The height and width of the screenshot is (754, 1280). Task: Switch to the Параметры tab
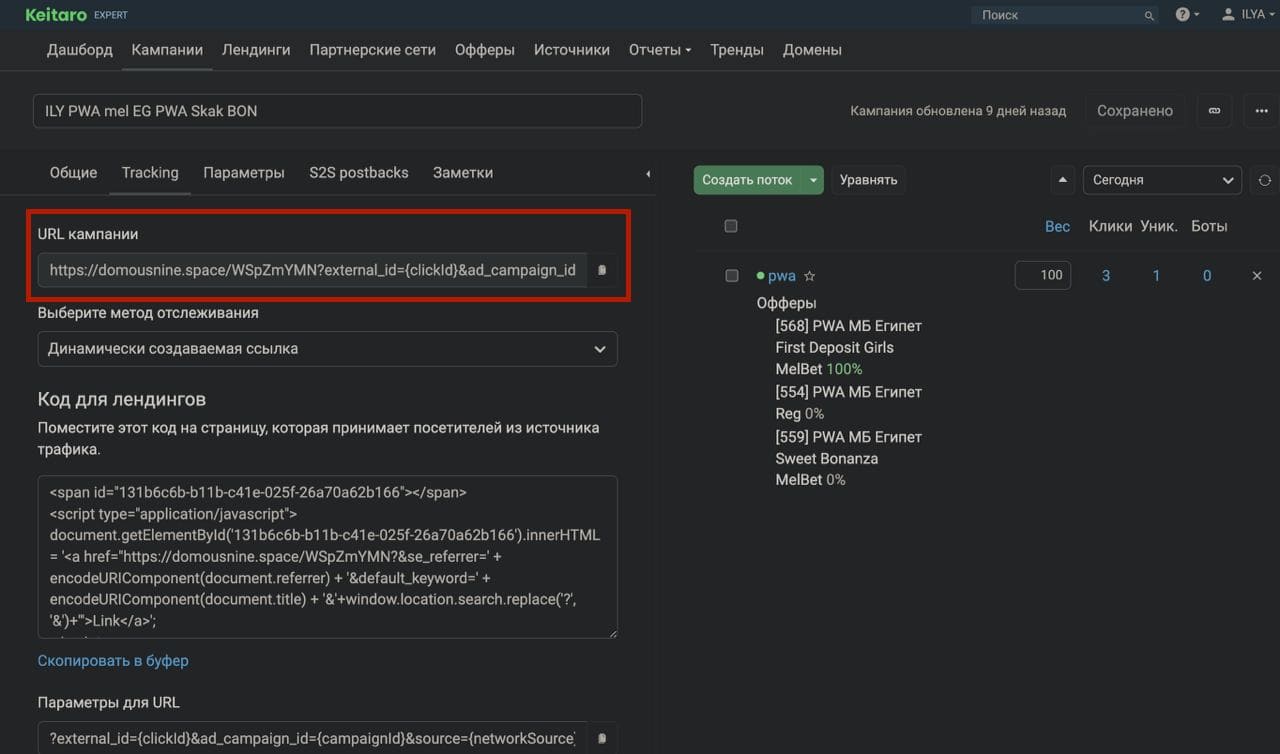244,173
